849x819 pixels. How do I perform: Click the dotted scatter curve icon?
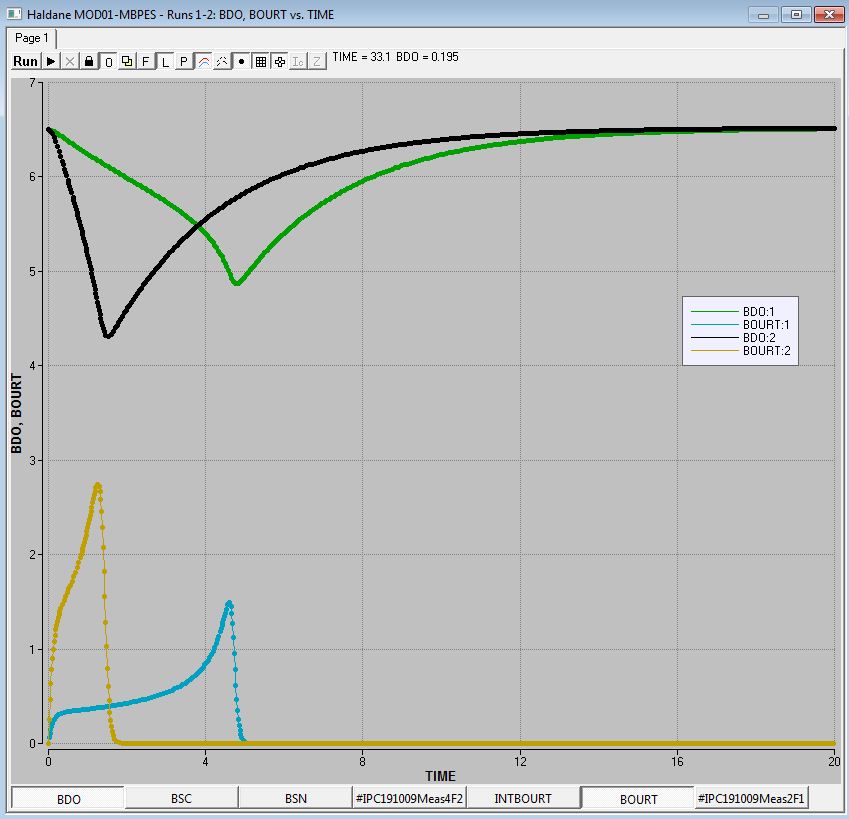(x=222, y=62)
